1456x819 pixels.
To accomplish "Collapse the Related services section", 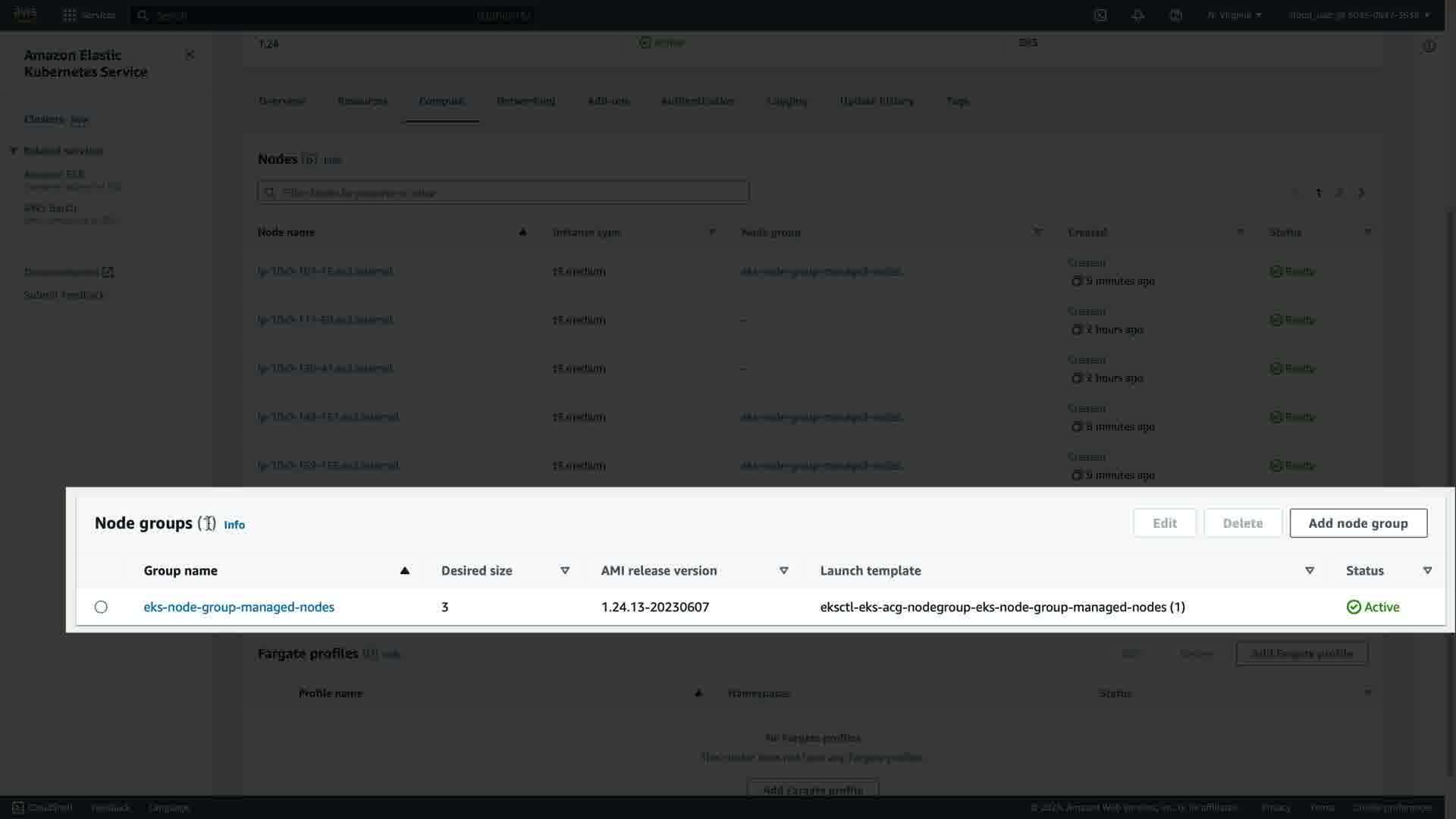I will click(x=14, y=151).
